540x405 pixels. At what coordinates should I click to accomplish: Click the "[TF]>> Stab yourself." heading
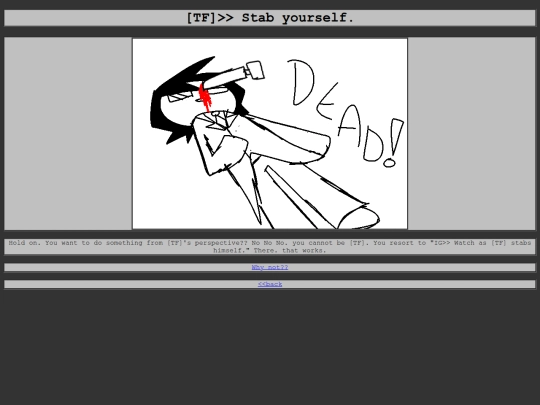point(270,18)
